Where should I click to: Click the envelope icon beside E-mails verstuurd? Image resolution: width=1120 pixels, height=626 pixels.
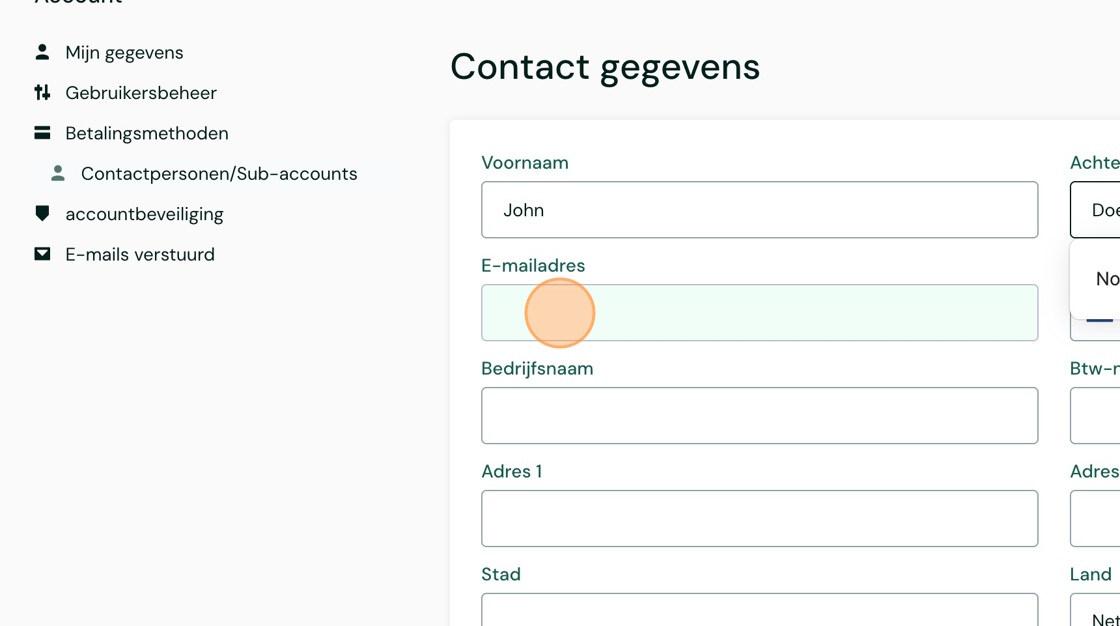(42, 254)
